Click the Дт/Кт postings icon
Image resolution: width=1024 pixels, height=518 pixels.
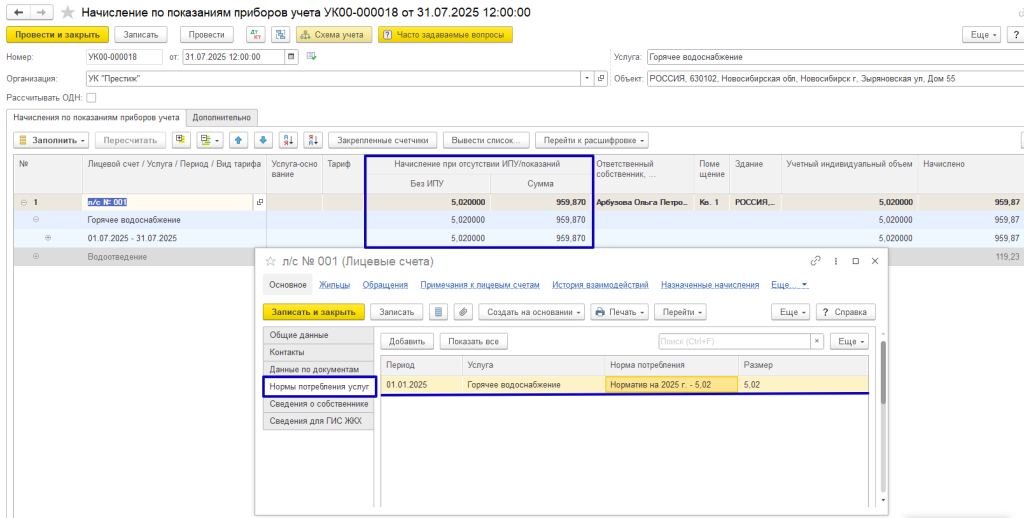pos(254,35)
